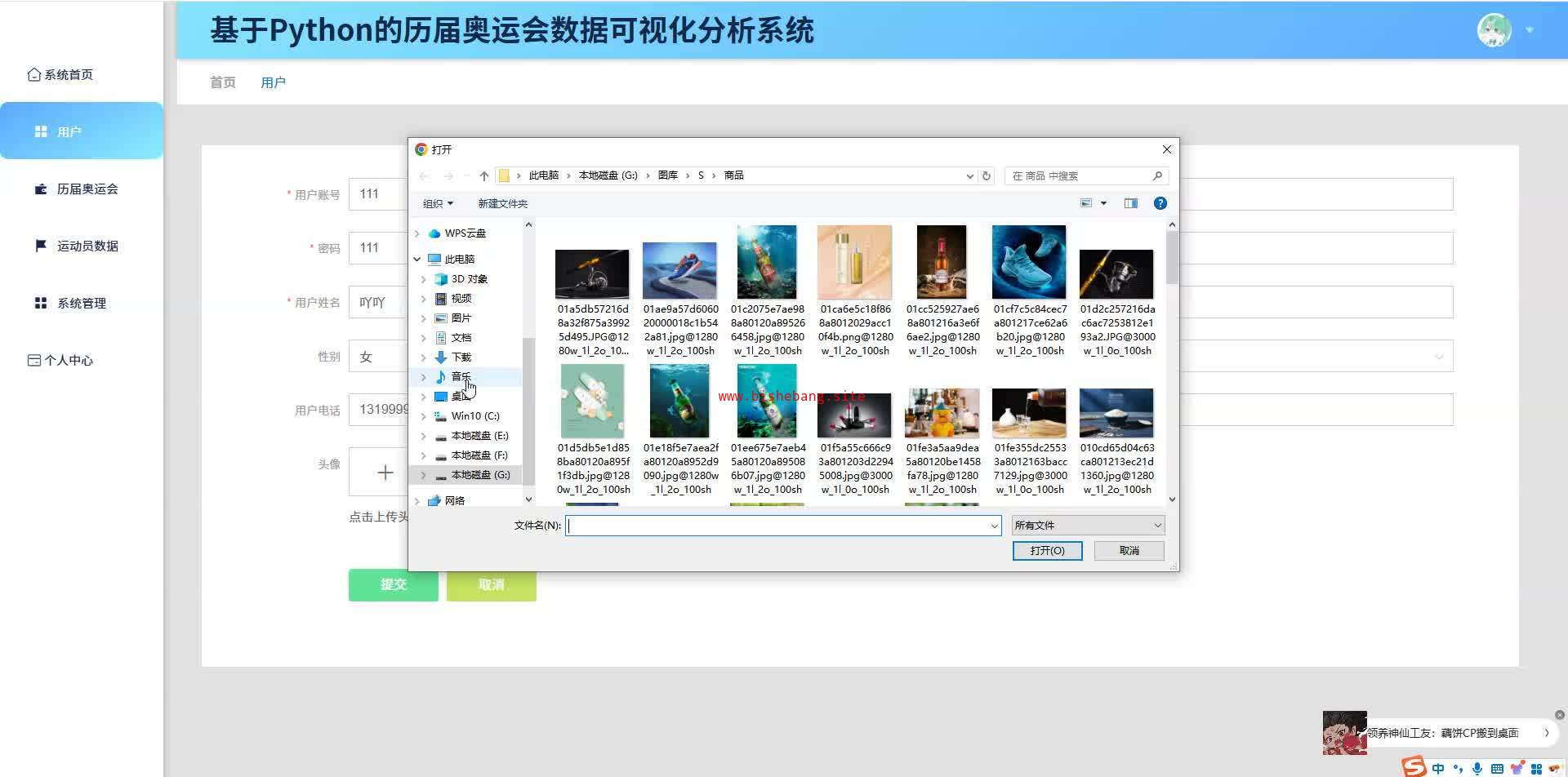Expand the address bar path dropdown

[x=969, y=176]
